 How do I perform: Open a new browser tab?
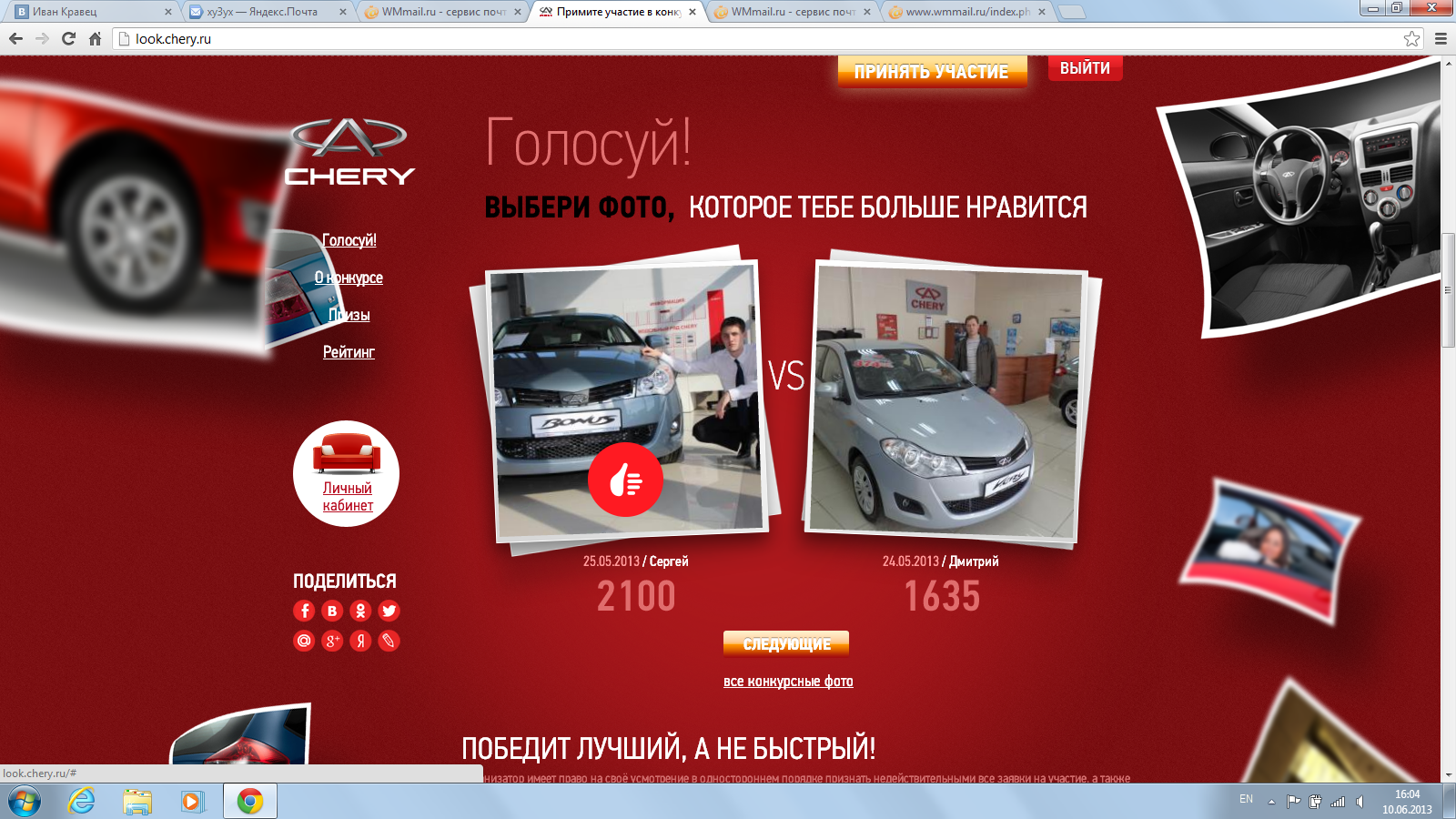[1072, 12]
